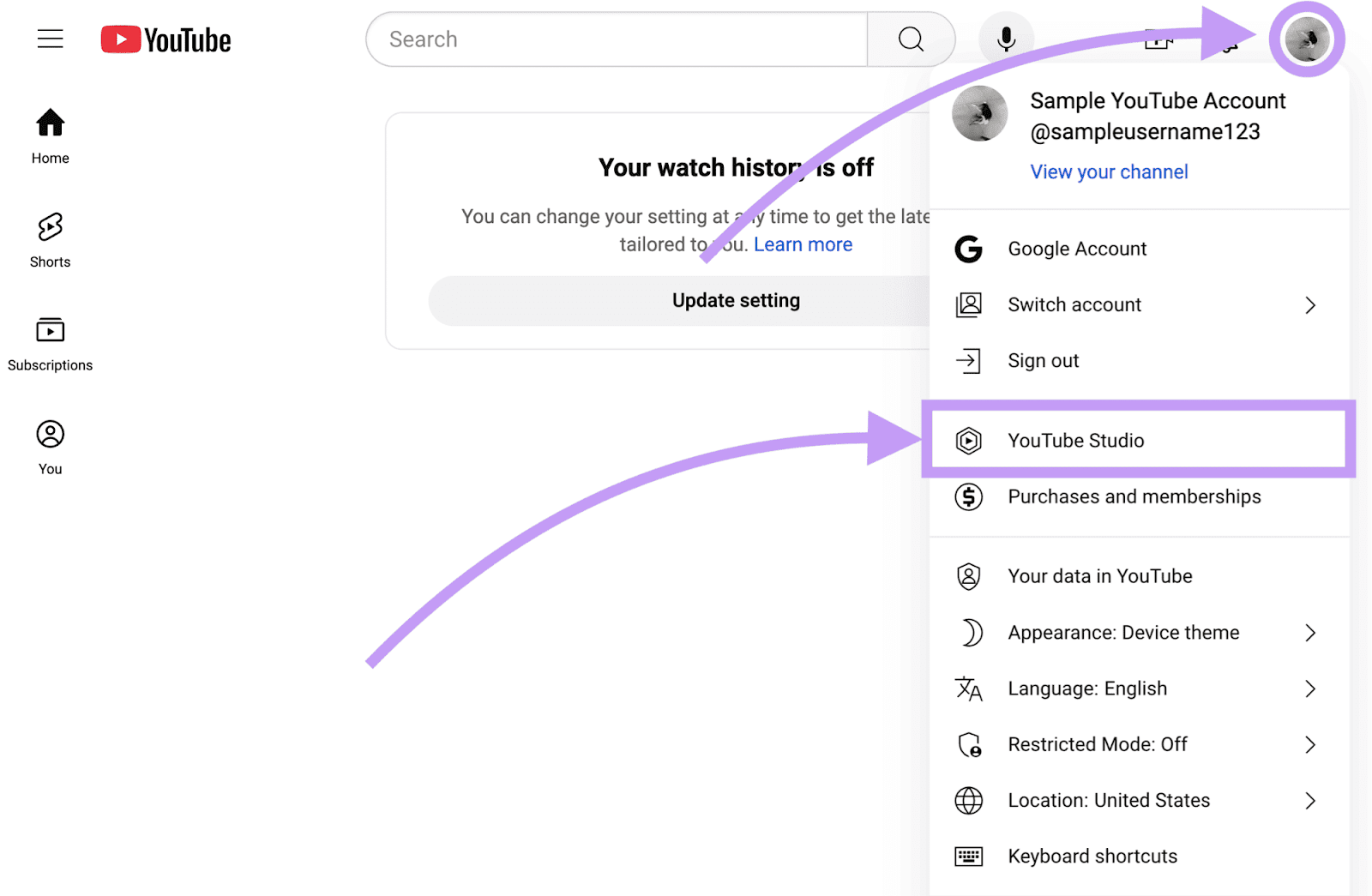
Task: Click the Update setting button
Action: (736, 300)
